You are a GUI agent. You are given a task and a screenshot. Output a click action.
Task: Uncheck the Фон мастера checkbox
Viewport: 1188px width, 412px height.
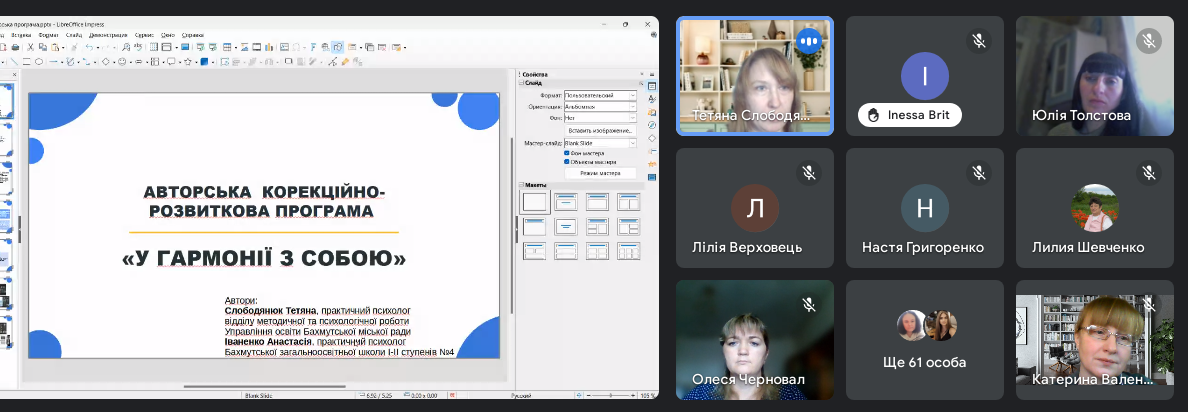tap(567, 153)
